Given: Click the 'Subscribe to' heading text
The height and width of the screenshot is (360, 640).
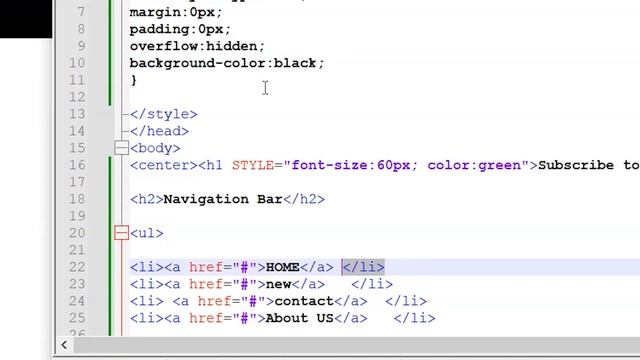Looking at the screenshot, I should 589,165.
